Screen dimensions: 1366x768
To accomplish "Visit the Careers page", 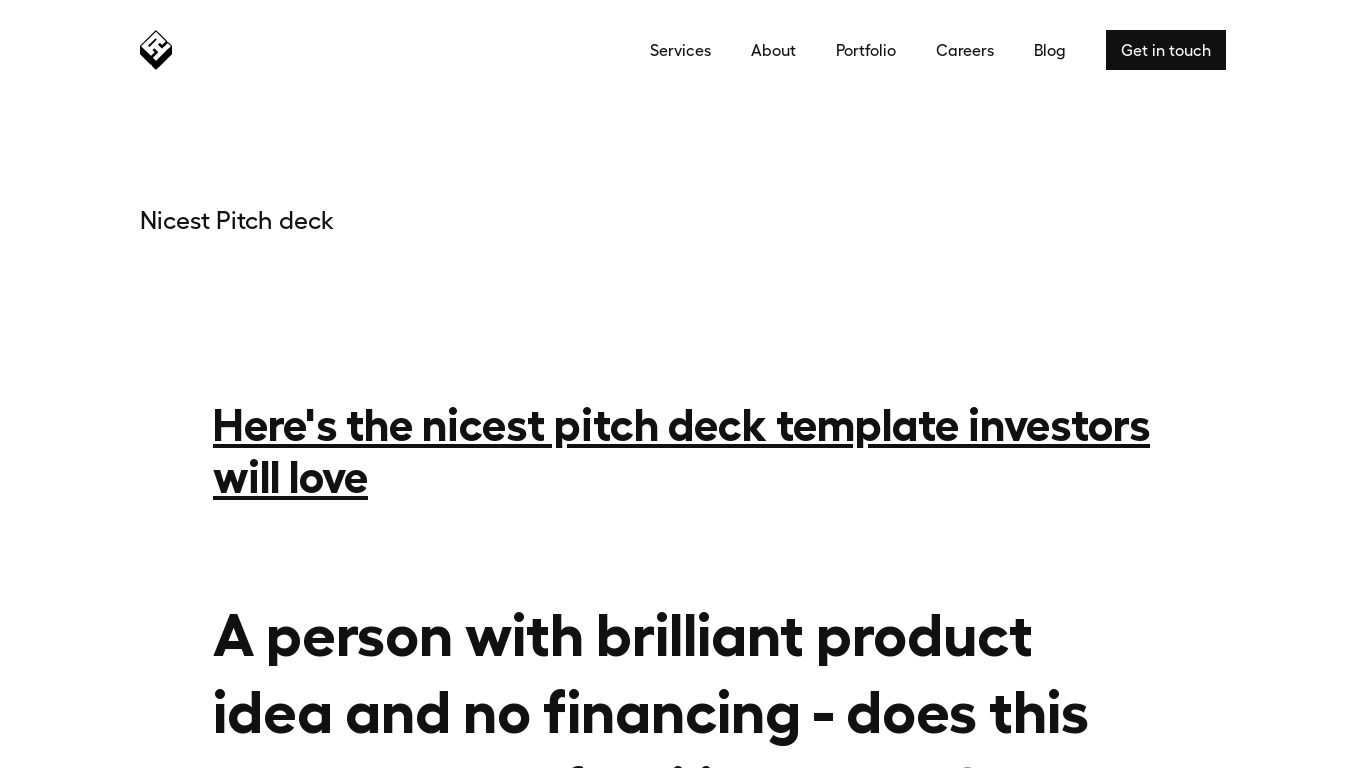I will coord(965,50).
